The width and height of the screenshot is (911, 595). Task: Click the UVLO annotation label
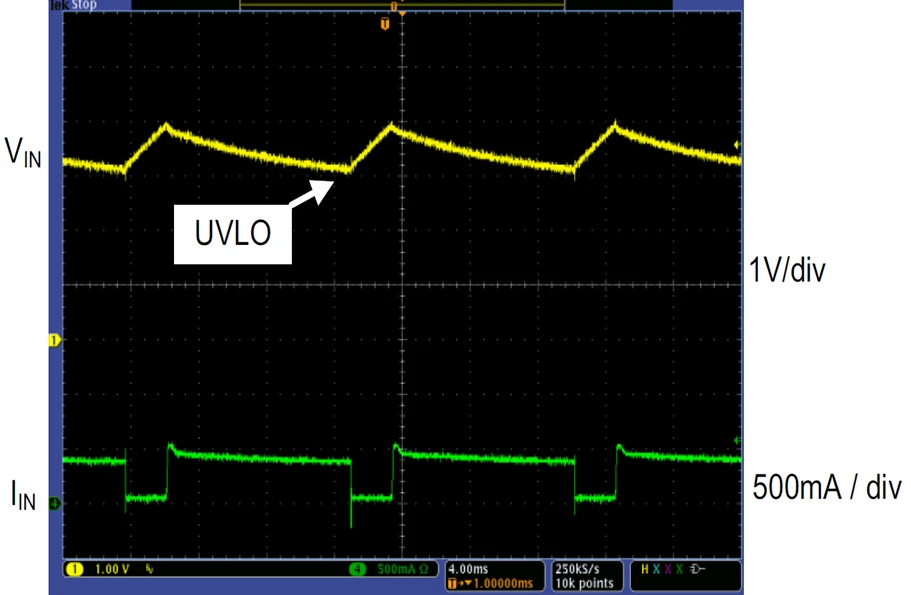(x=232, y=235)
